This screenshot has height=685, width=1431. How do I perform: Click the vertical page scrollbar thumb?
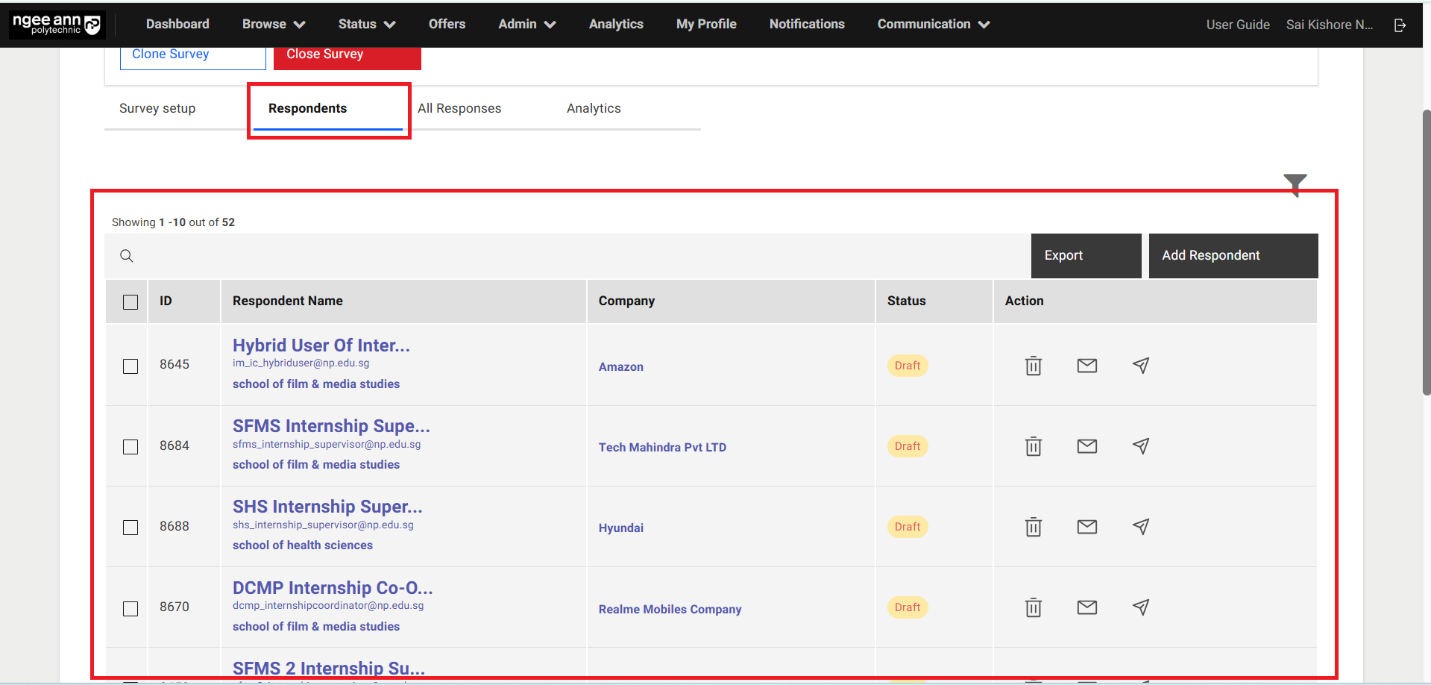[x=1425, y=250]
